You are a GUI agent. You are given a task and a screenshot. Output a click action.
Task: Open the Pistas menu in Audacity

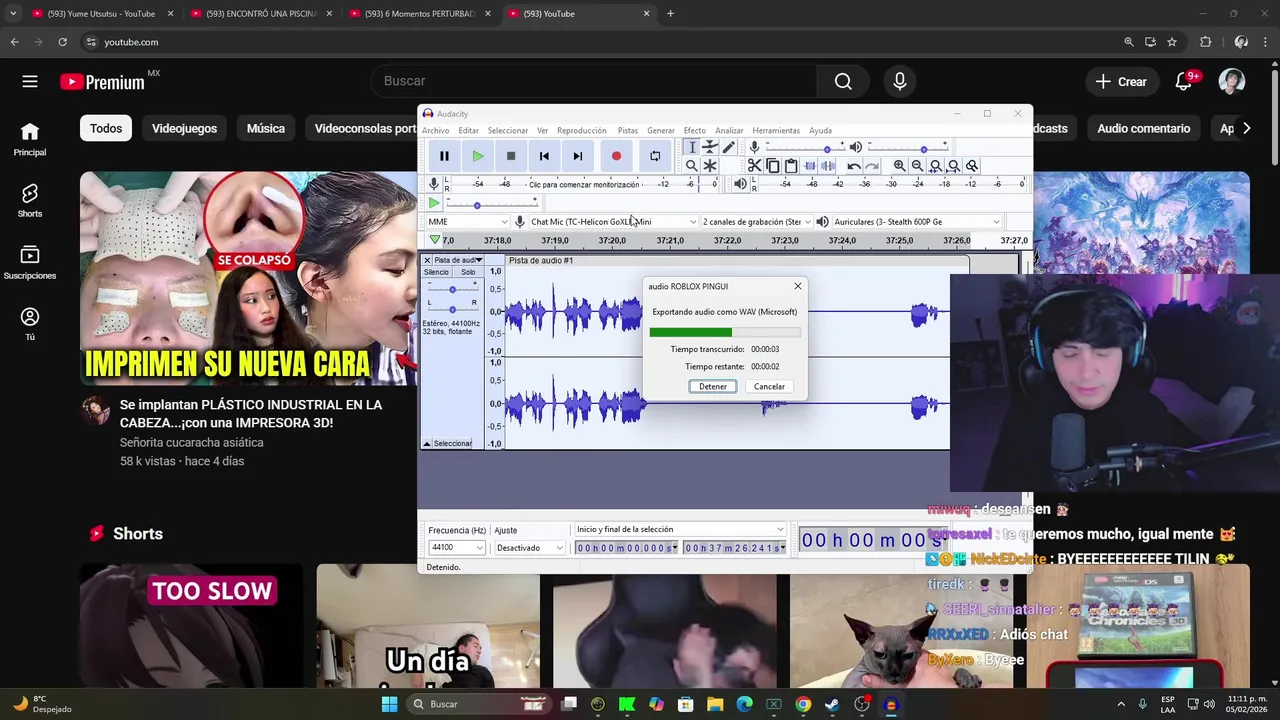[x=627, y=131]
